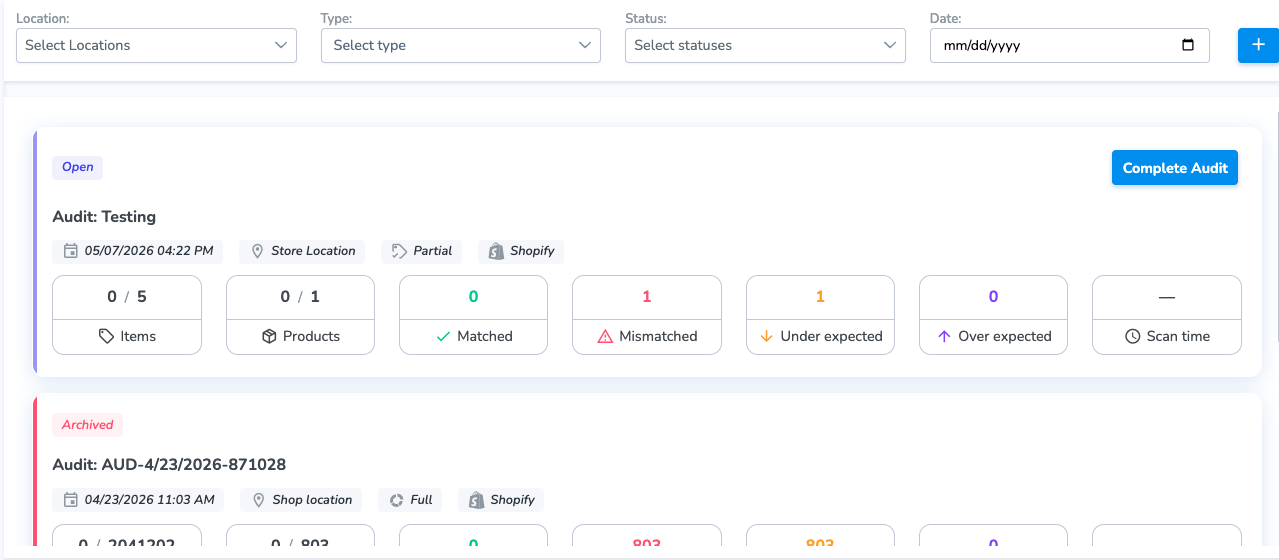This screenshot has width=1279, height=560.
Task: Click the Full audit type label
Action: pyautogui.click(x=422, y=500)
